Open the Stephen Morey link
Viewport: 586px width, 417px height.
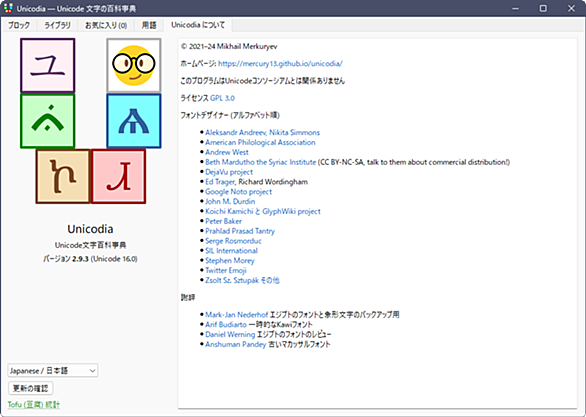(x=230, y=260)
